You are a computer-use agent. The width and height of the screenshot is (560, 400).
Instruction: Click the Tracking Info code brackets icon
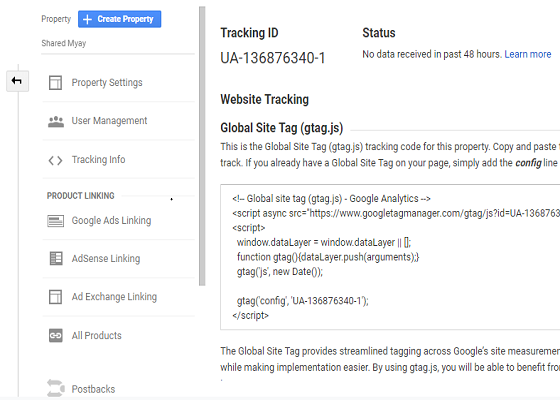tap(55, 160)
